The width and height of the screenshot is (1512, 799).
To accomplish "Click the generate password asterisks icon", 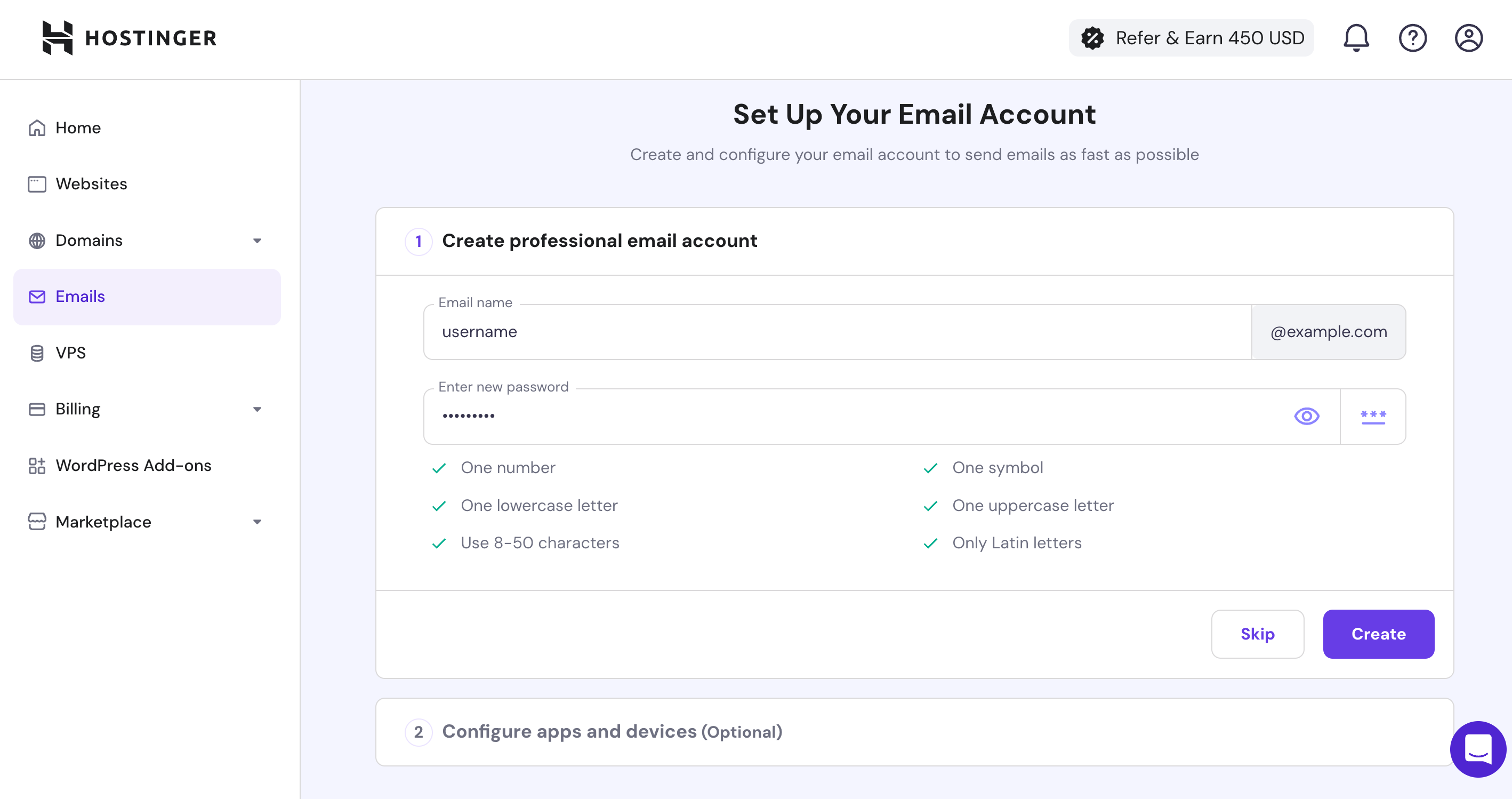I will tap(1373, 417).
